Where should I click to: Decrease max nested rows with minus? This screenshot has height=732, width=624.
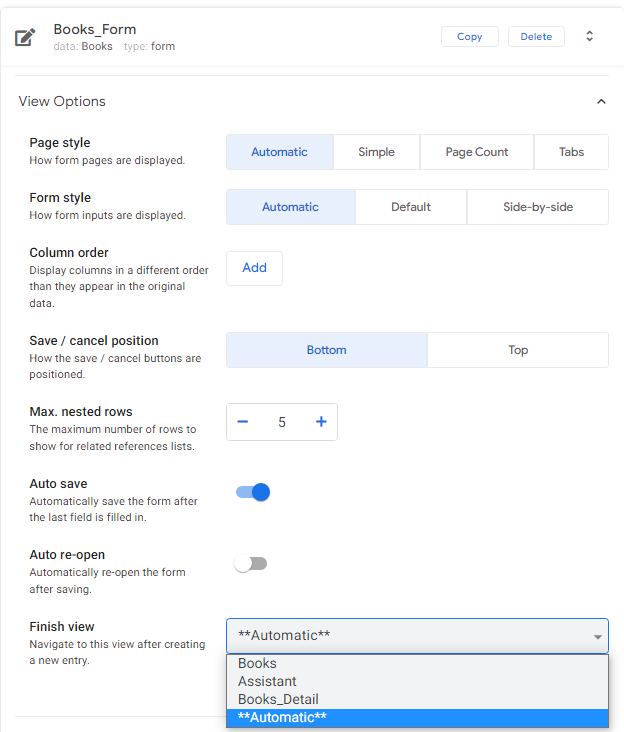[x=243, y=422]
